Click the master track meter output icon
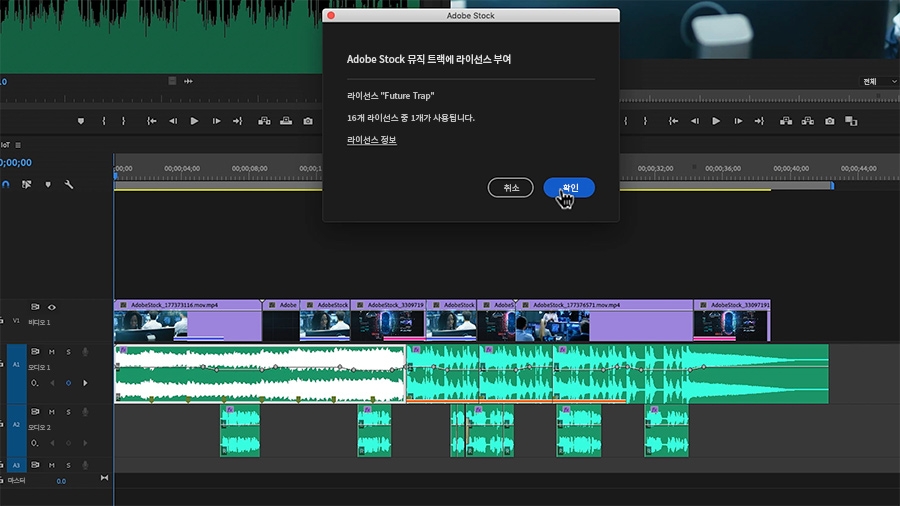 click(x=104, y=478)
